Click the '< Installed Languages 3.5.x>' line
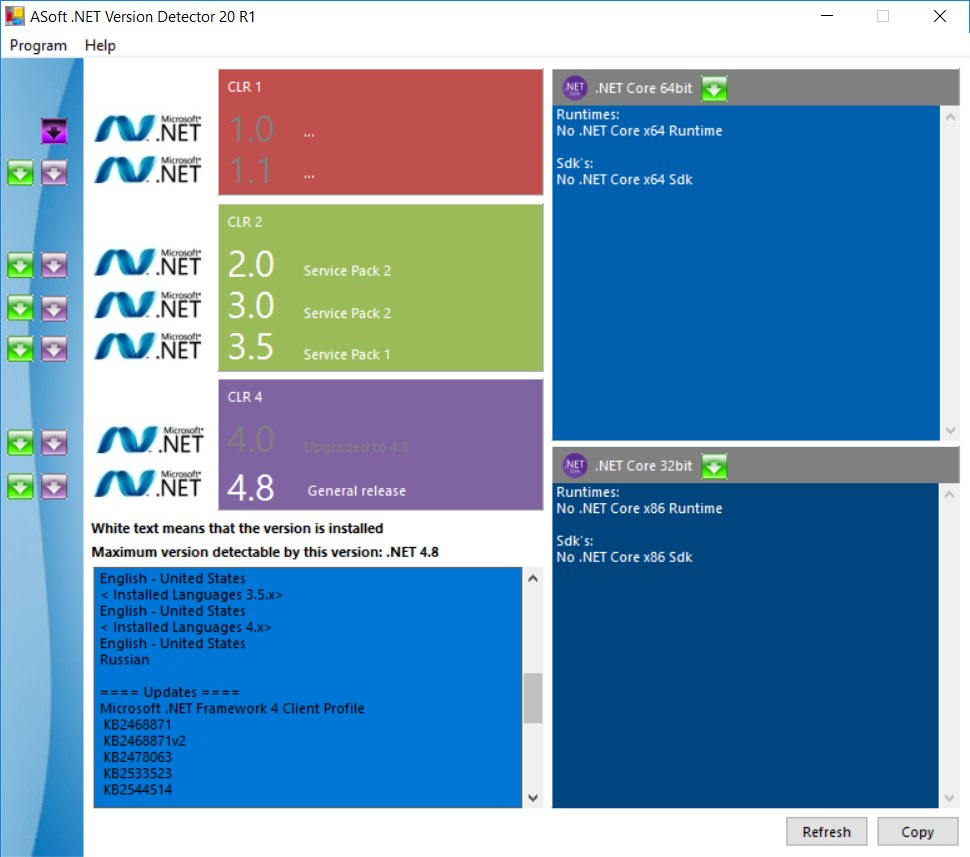970x857 pixels. pyautogui.click(x=191, y=595)
